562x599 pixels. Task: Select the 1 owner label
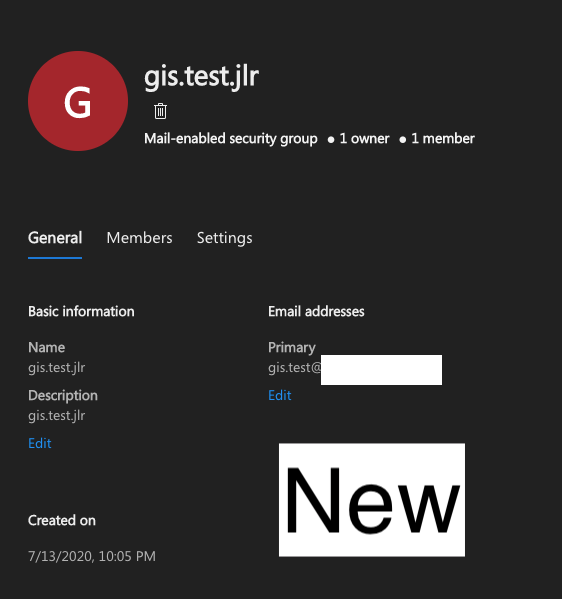click(364, 139)
